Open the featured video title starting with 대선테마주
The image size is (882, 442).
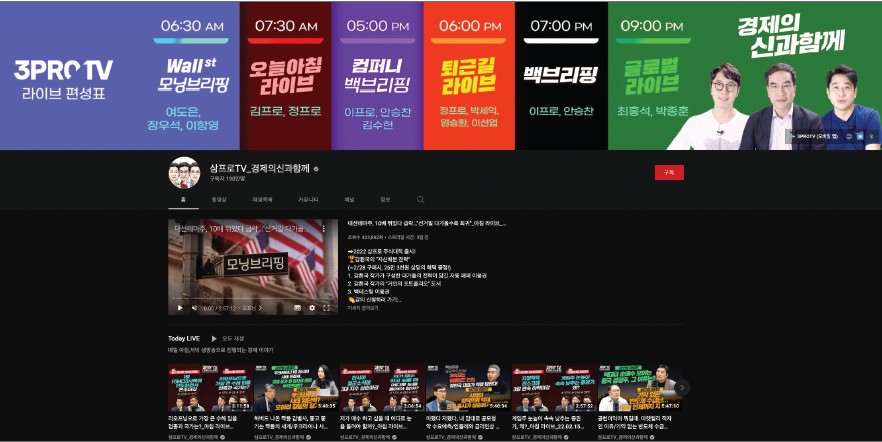coord(427,223)
